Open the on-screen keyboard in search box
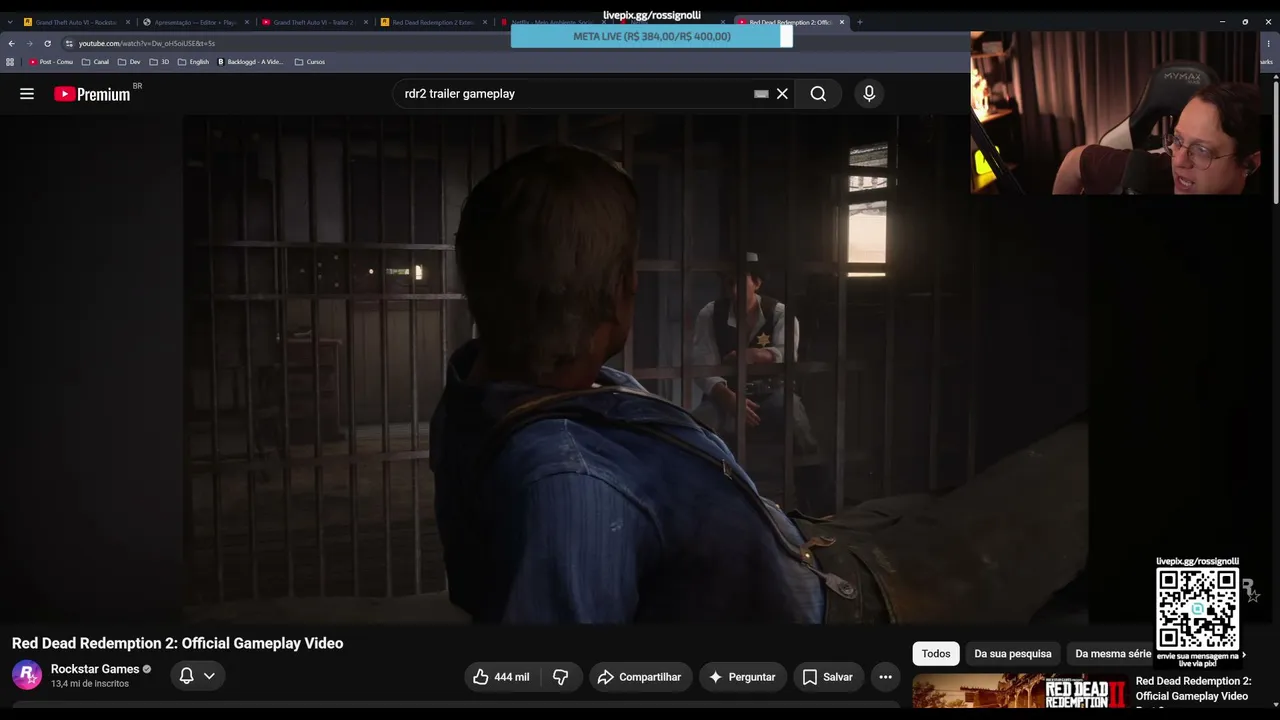Viewport: 1280px width, 720px height. (x=761, y=94)
